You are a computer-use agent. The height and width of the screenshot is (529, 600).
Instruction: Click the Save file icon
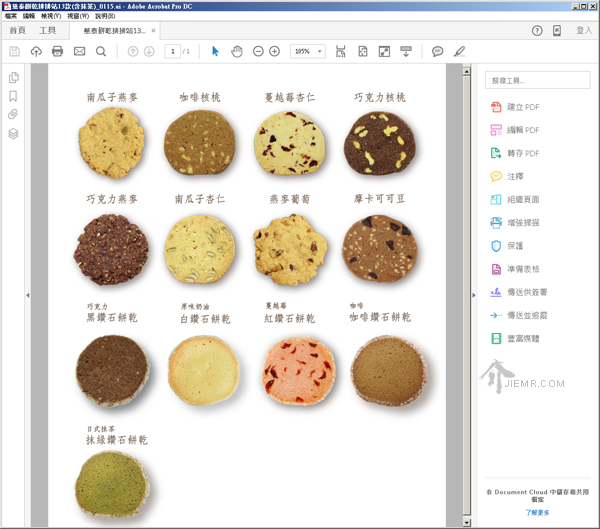tap(15, 51)
